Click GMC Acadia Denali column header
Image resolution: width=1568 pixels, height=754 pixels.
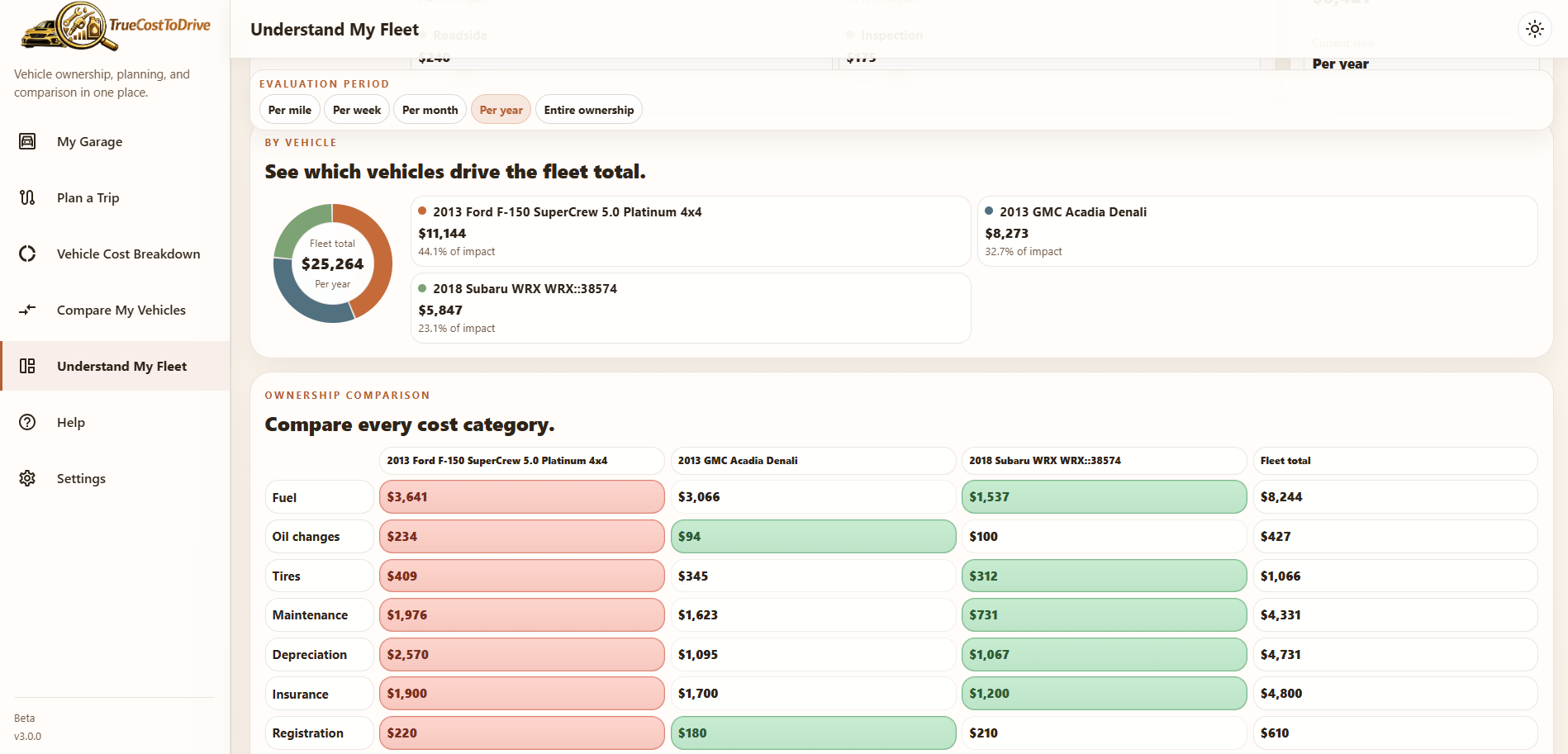(813, 461)
